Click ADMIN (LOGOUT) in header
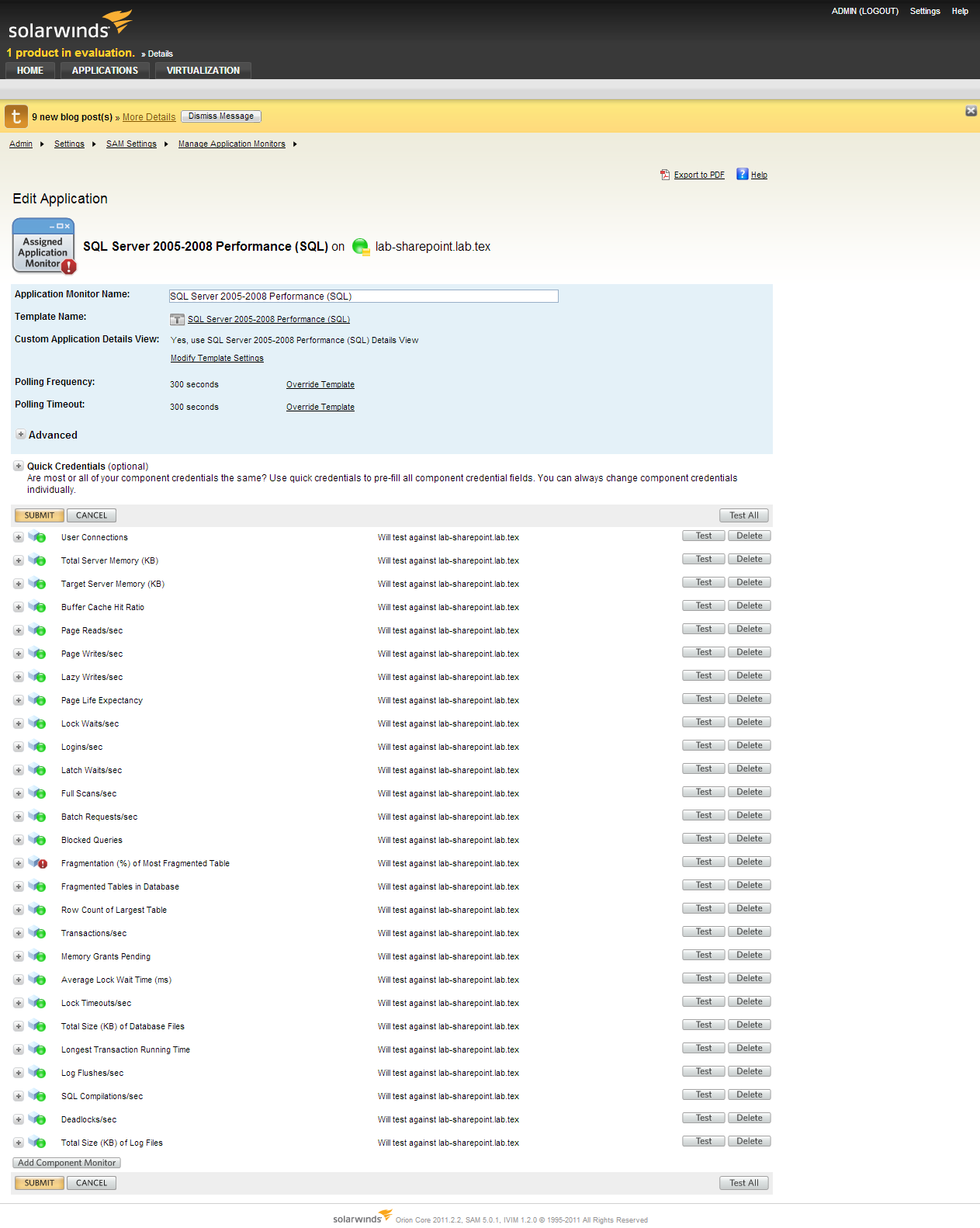 coord(865,11)
